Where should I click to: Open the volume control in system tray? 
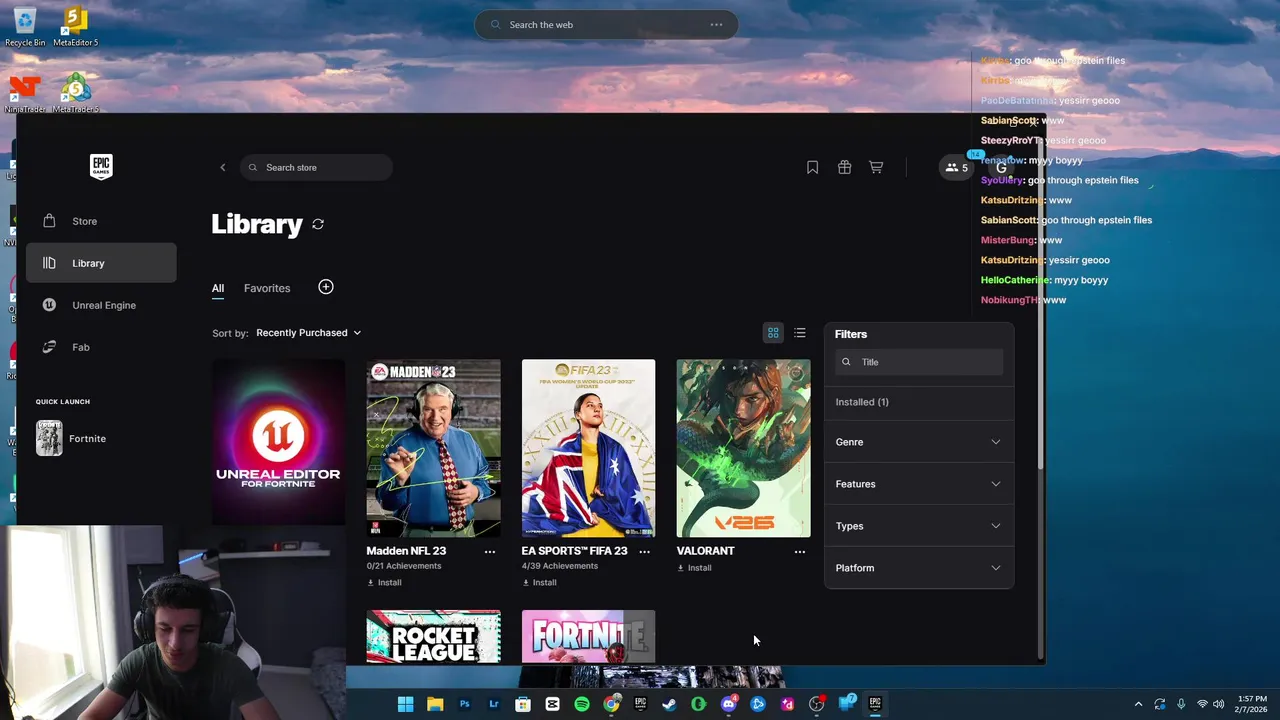(x=1218, y=704)
